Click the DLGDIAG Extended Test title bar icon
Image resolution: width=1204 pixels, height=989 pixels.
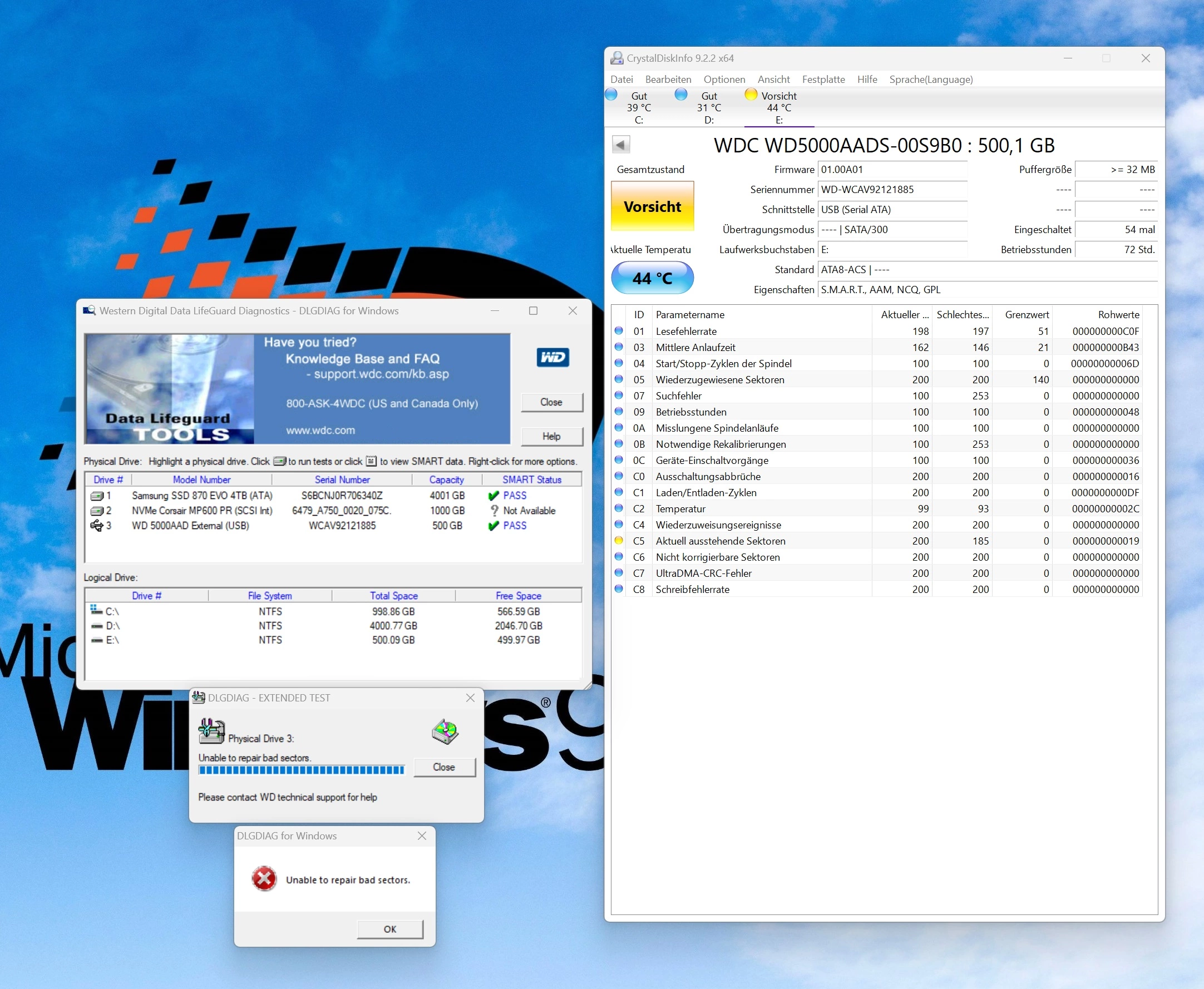198,698
